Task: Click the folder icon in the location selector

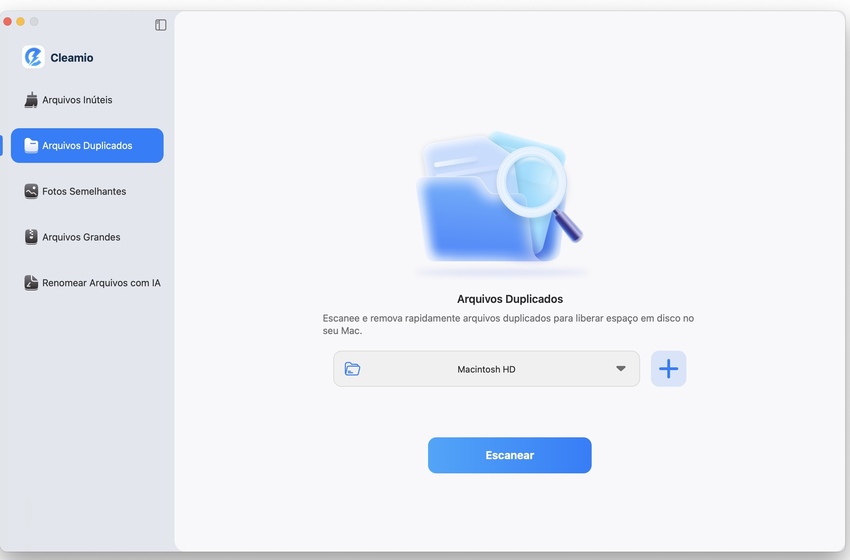Action: tap(352, 369)
